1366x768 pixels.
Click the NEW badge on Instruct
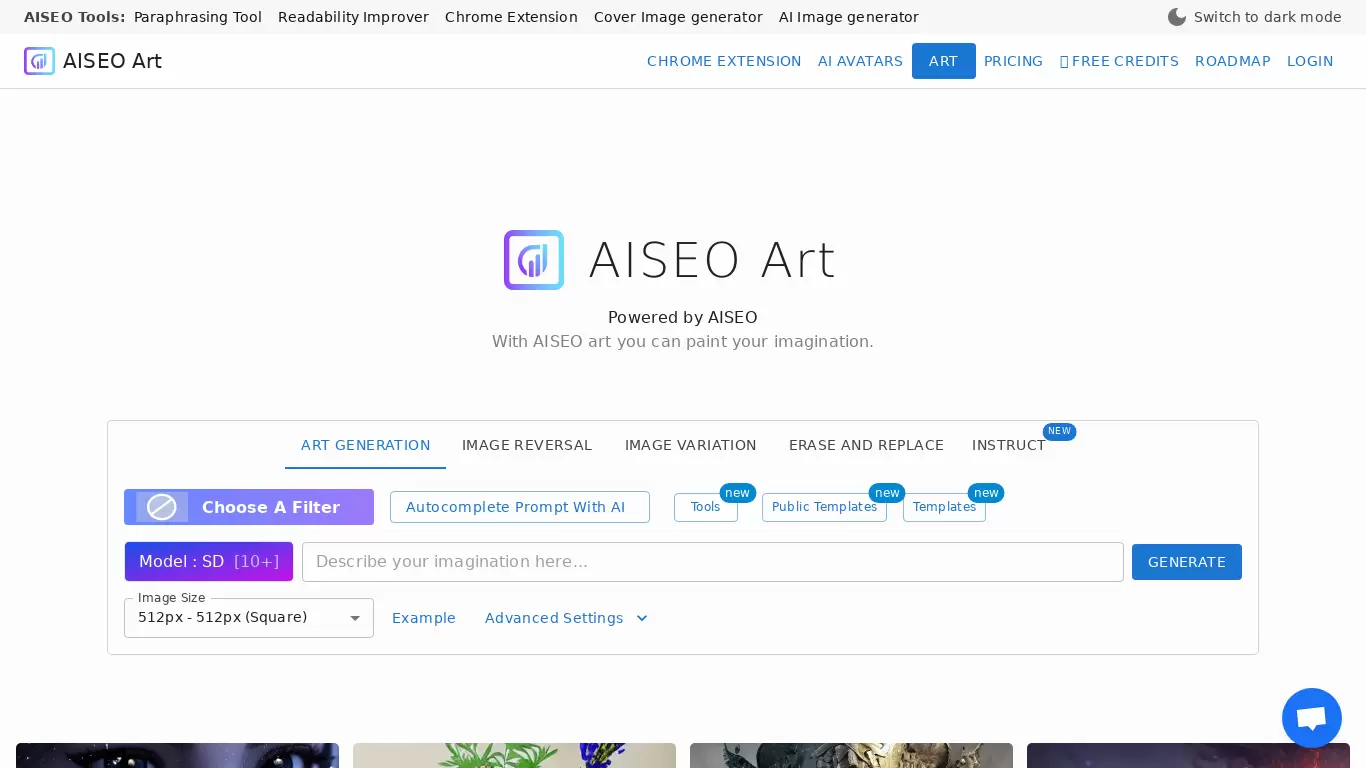1059,432
